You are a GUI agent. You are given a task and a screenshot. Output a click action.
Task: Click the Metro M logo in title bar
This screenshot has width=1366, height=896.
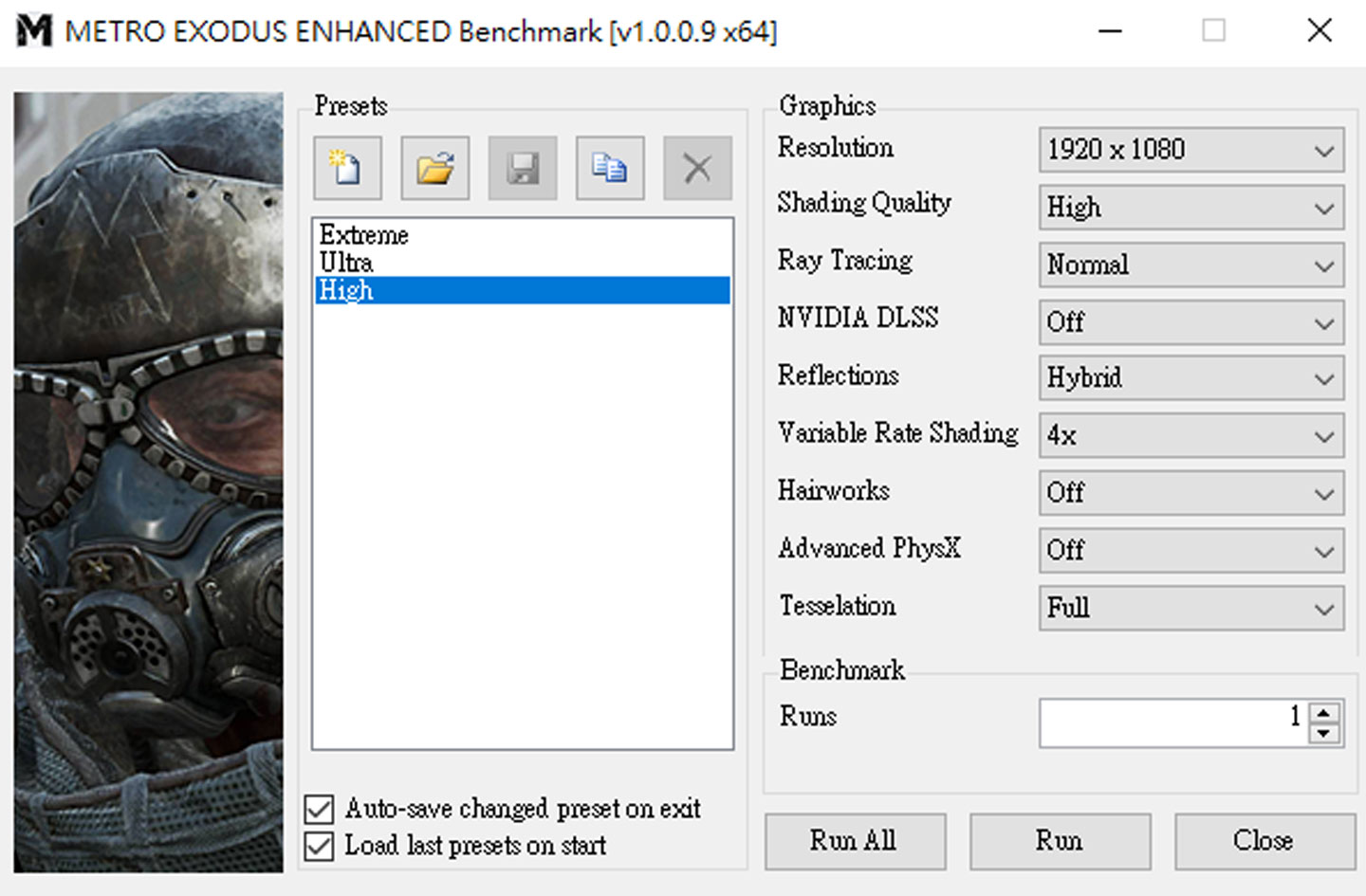point(34,31)
